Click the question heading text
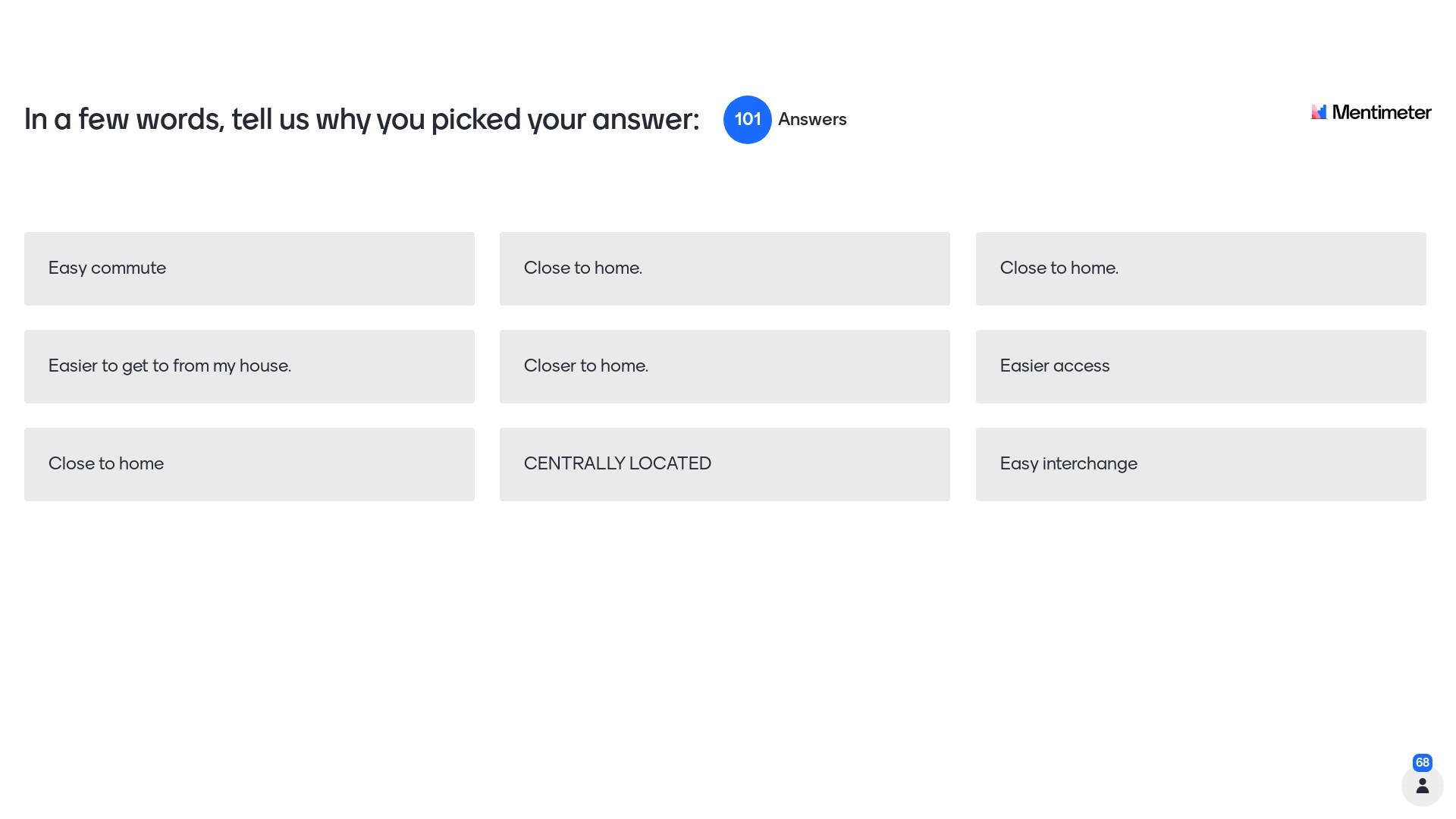 (x=362, y=120)
